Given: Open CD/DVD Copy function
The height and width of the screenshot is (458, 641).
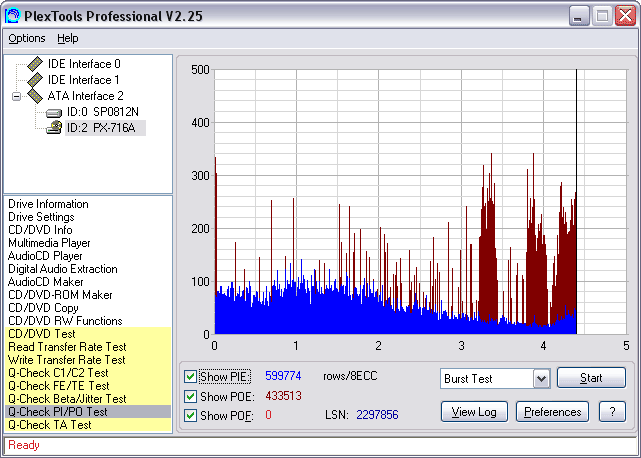Looking at the screenshot, I should point(43,308).
